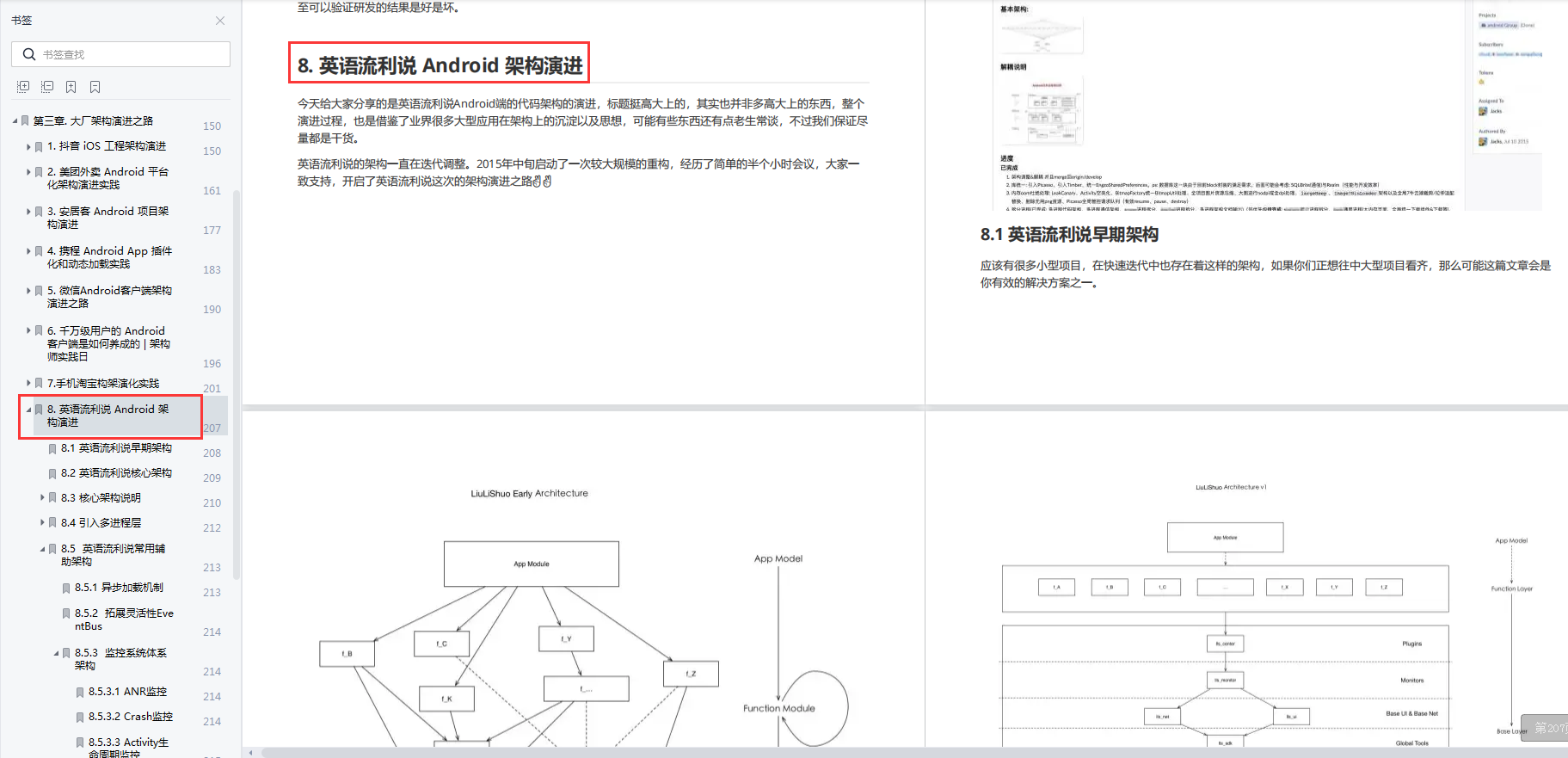Click the bookmark icon beside 8.5.1 异步加载机制
Image resolution: width=1568 pixels, height=758 pixels.
coord(66,589)
